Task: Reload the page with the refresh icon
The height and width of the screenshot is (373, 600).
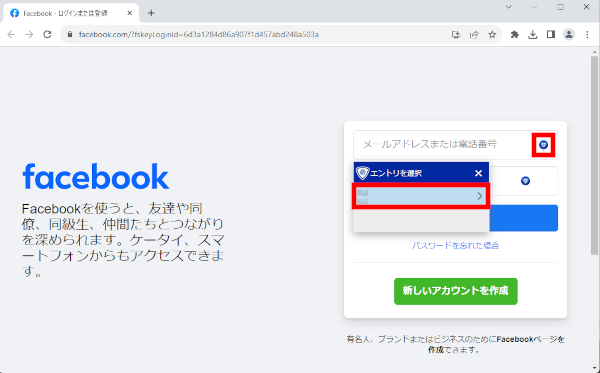Action: [x=47, y=34]
